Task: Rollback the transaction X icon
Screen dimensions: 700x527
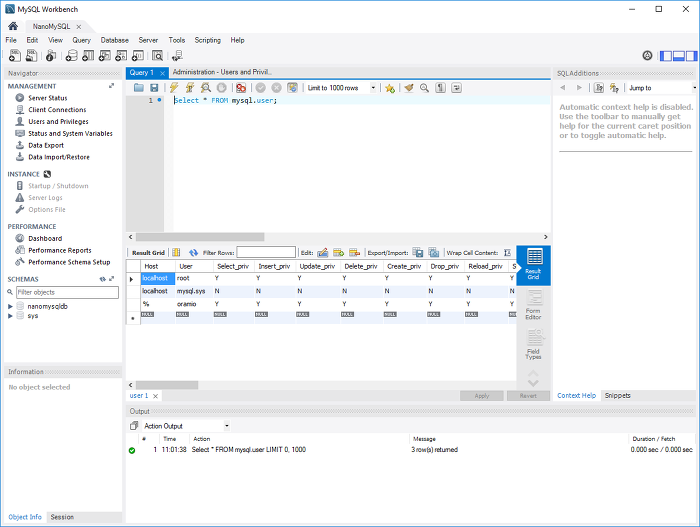Action: (x=277, y=88)
